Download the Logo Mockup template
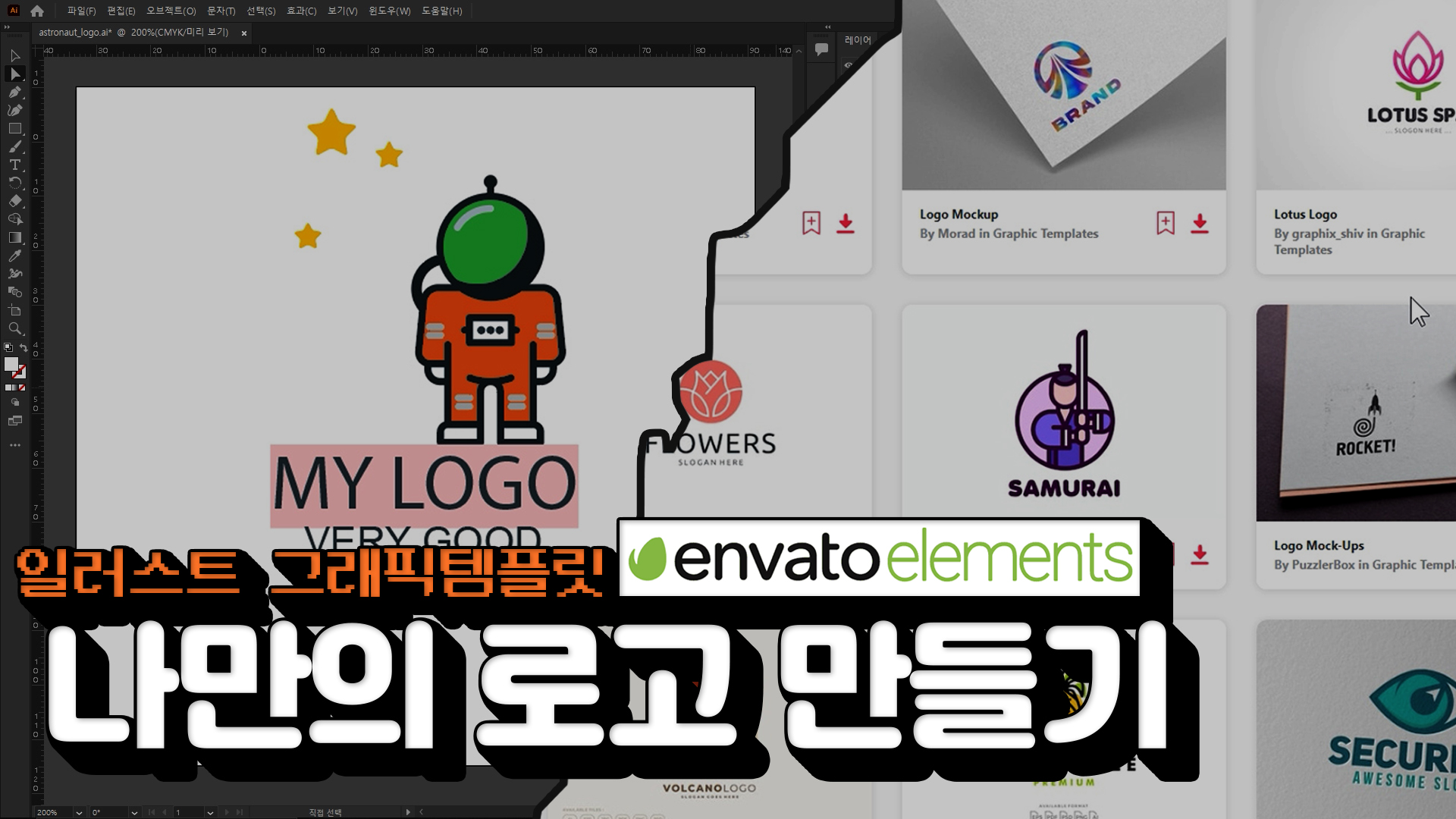Viewport: 1456px width, 819px height. (x=1199, y=223)
